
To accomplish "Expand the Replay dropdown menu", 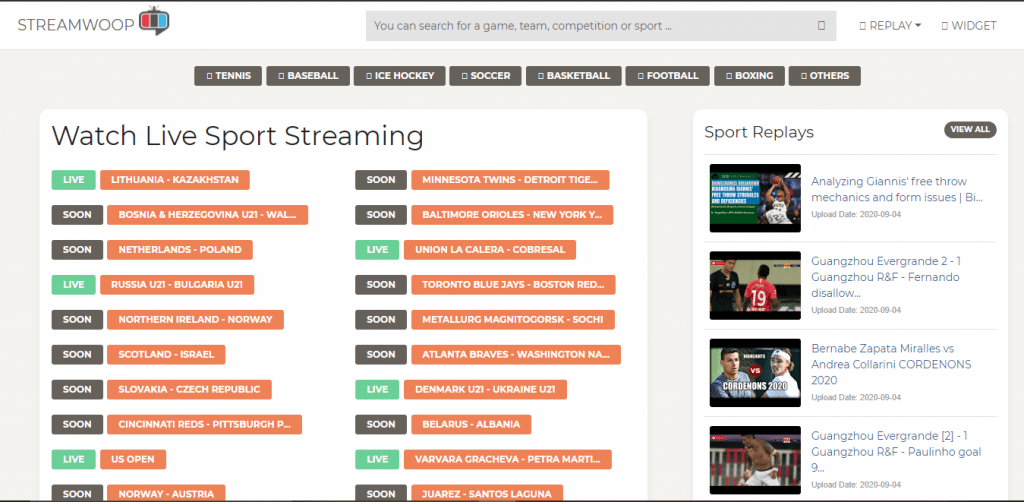I will point(890,26).
